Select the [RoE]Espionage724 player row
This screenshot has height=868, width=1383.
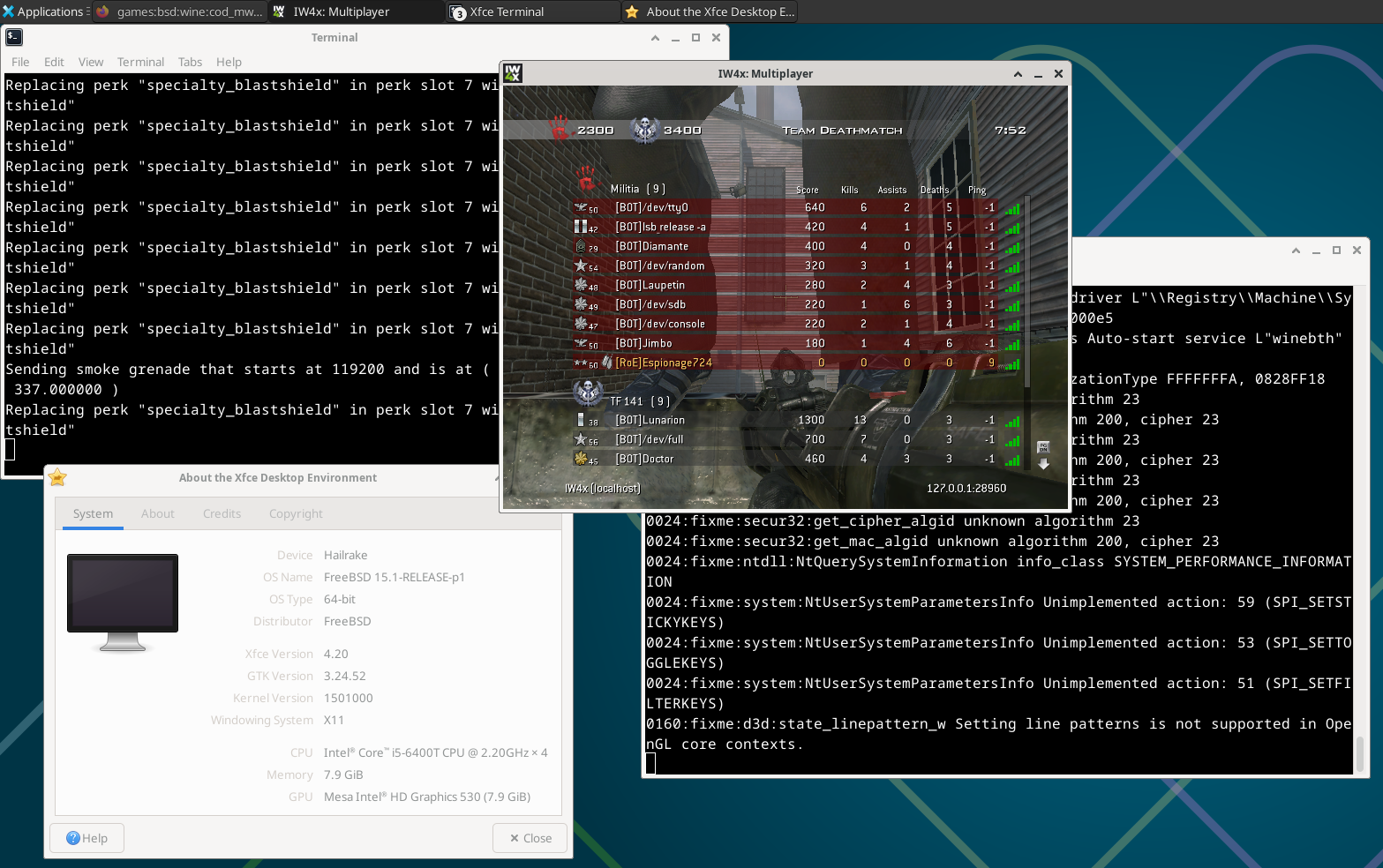(797, 363)
